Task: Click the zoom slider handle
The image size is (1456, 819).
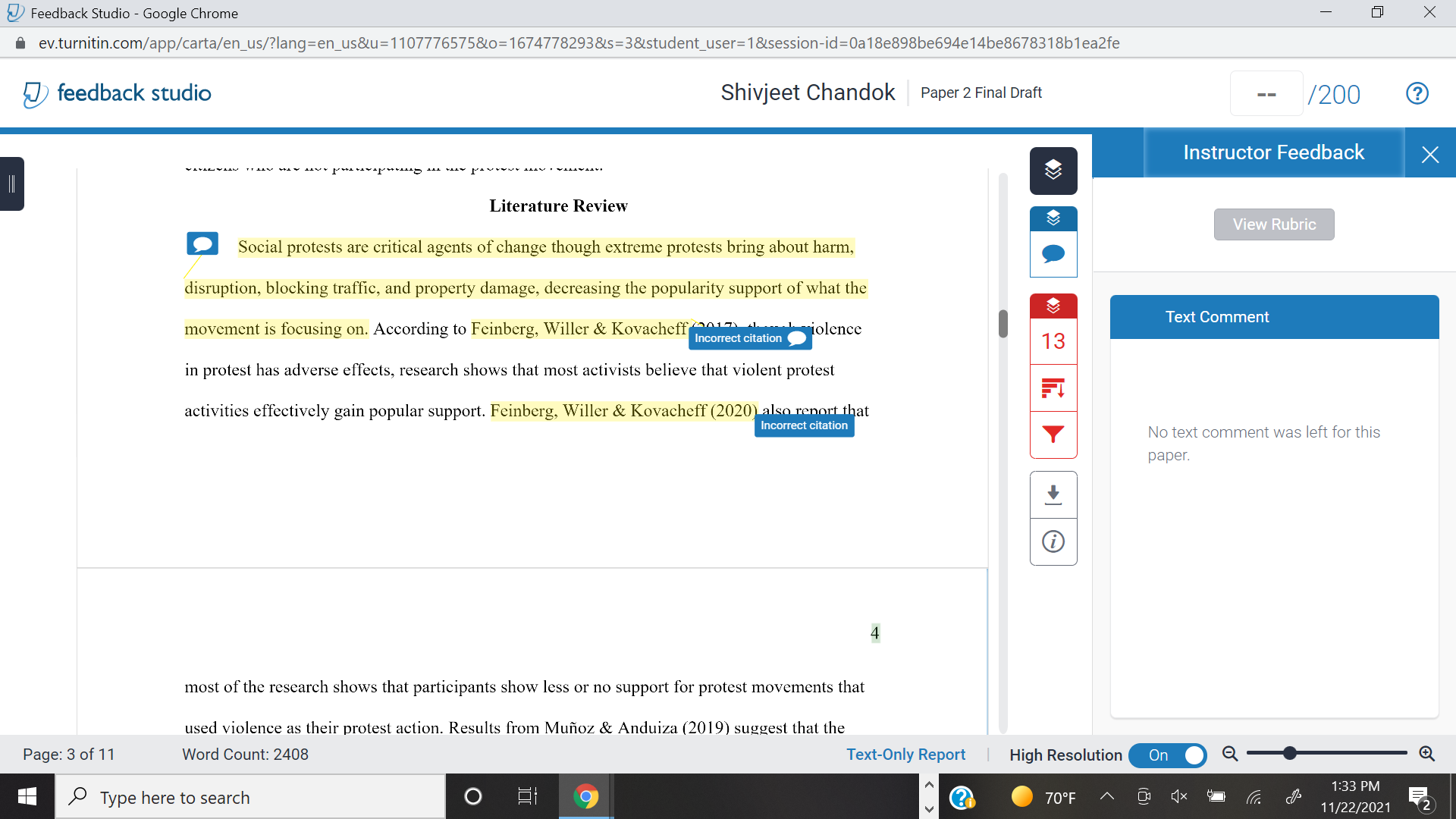Action: 1290,753
